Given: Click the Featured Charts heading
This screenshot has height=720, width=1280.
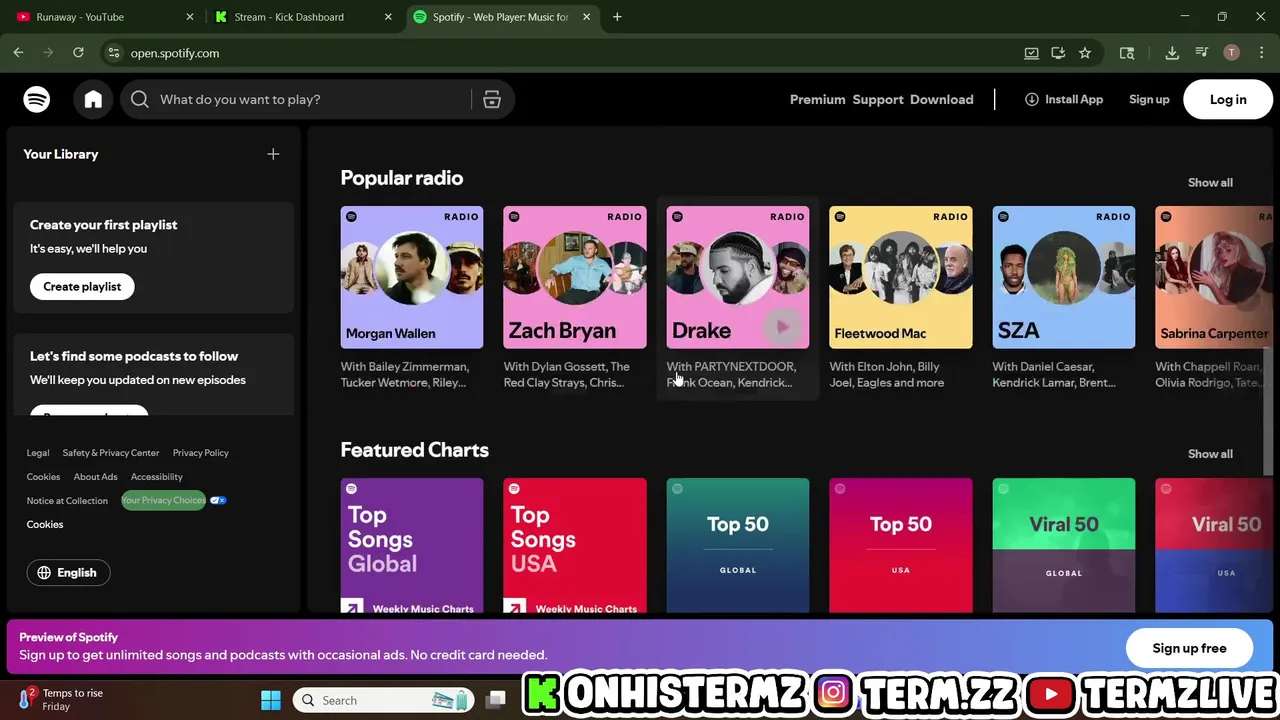Looking at the screenshot, I should click(414, 450).
